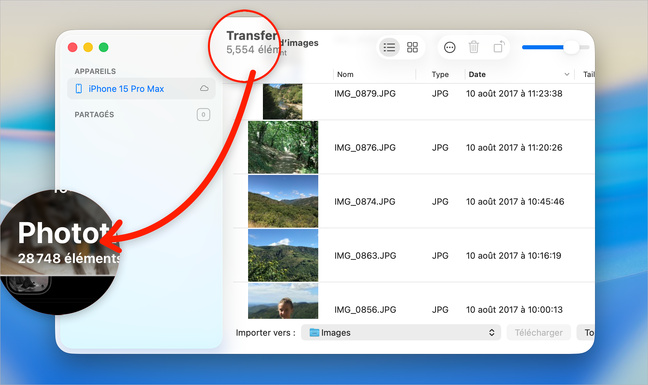Click the PARTAGÉS section header
648x385 pixels.
(94, 115)
